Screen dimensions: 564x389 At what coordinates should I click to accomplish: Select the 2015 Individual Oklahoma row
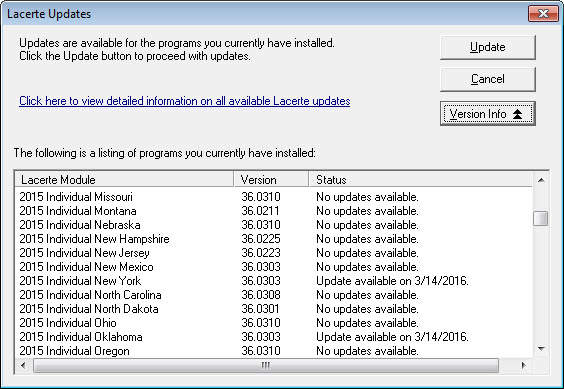(273, 337)
